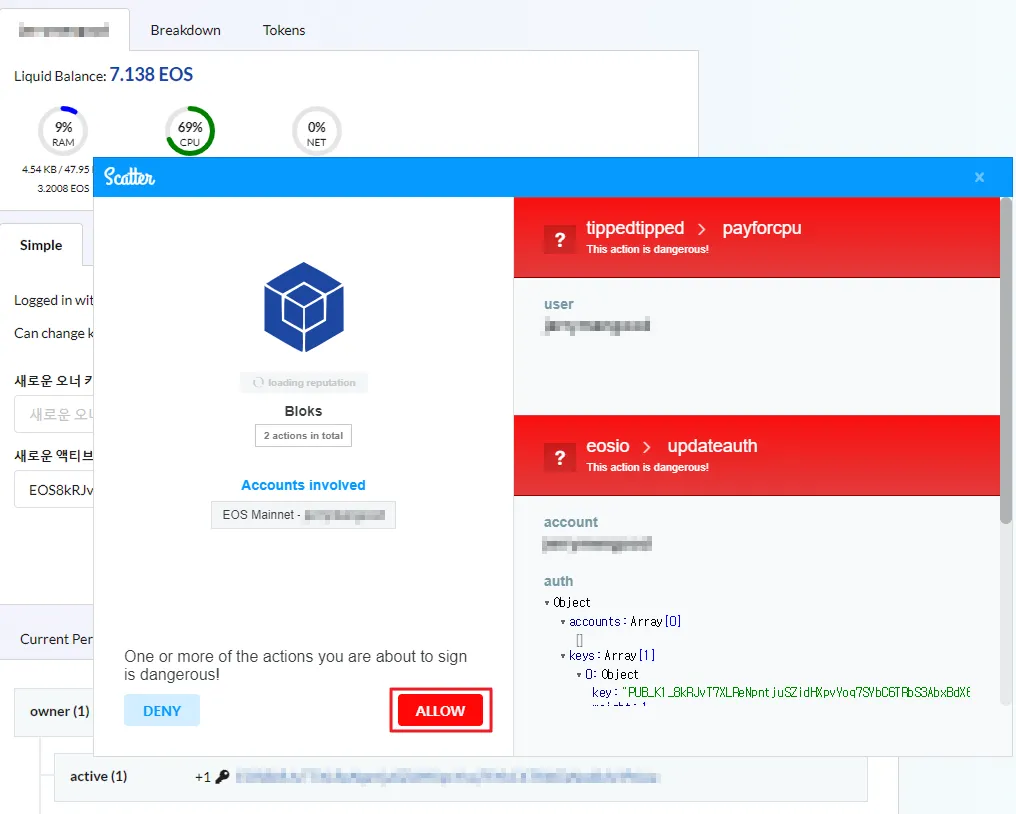Screen dimensions: 1016x814
Task: Click question mark icon beside eosio
Action: tap(560, 458)
